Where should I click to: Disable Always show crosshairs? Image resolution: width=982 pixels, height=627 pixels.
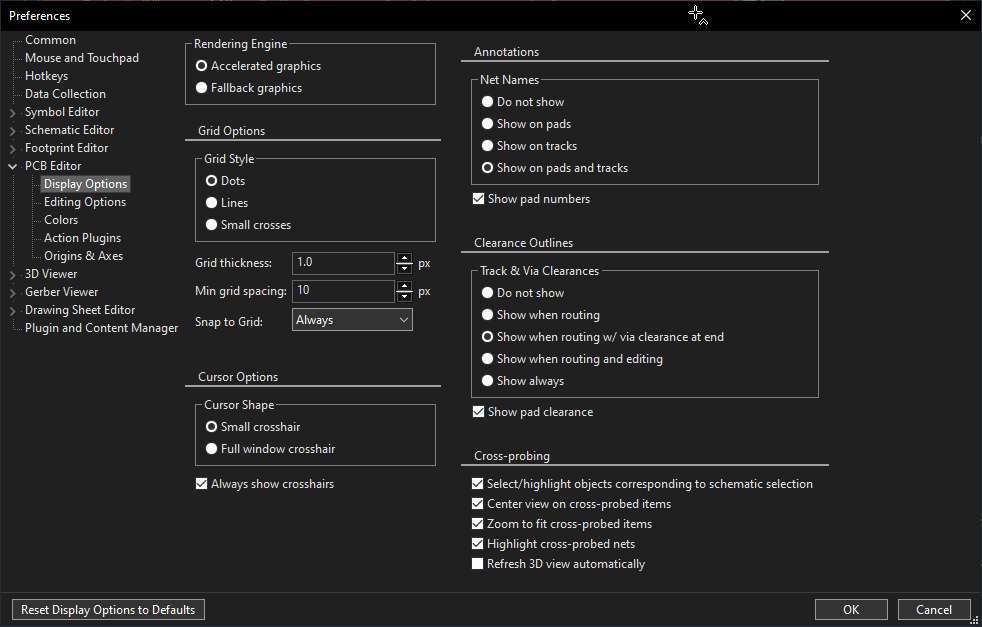tap(202, 483)
